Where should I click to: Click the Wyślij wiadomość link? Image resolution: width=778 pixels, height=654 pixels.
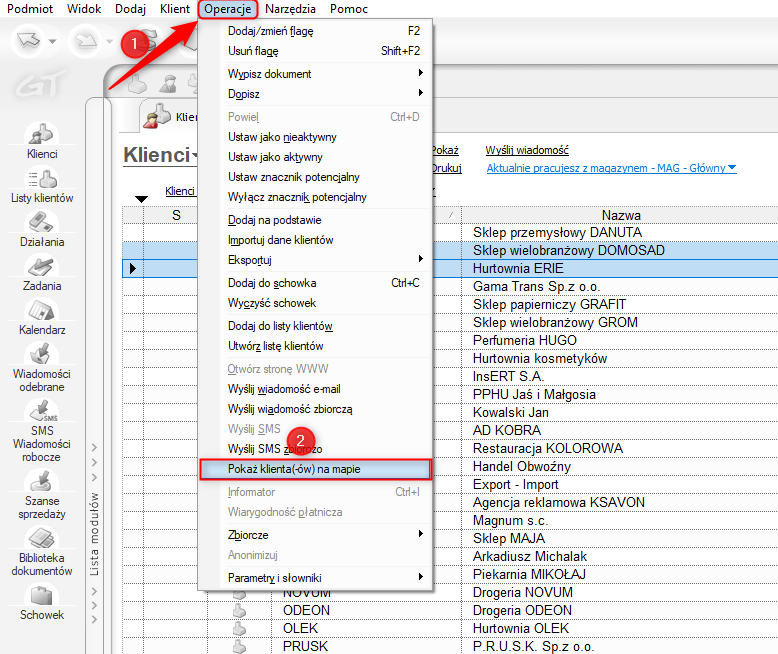(527, 150)
